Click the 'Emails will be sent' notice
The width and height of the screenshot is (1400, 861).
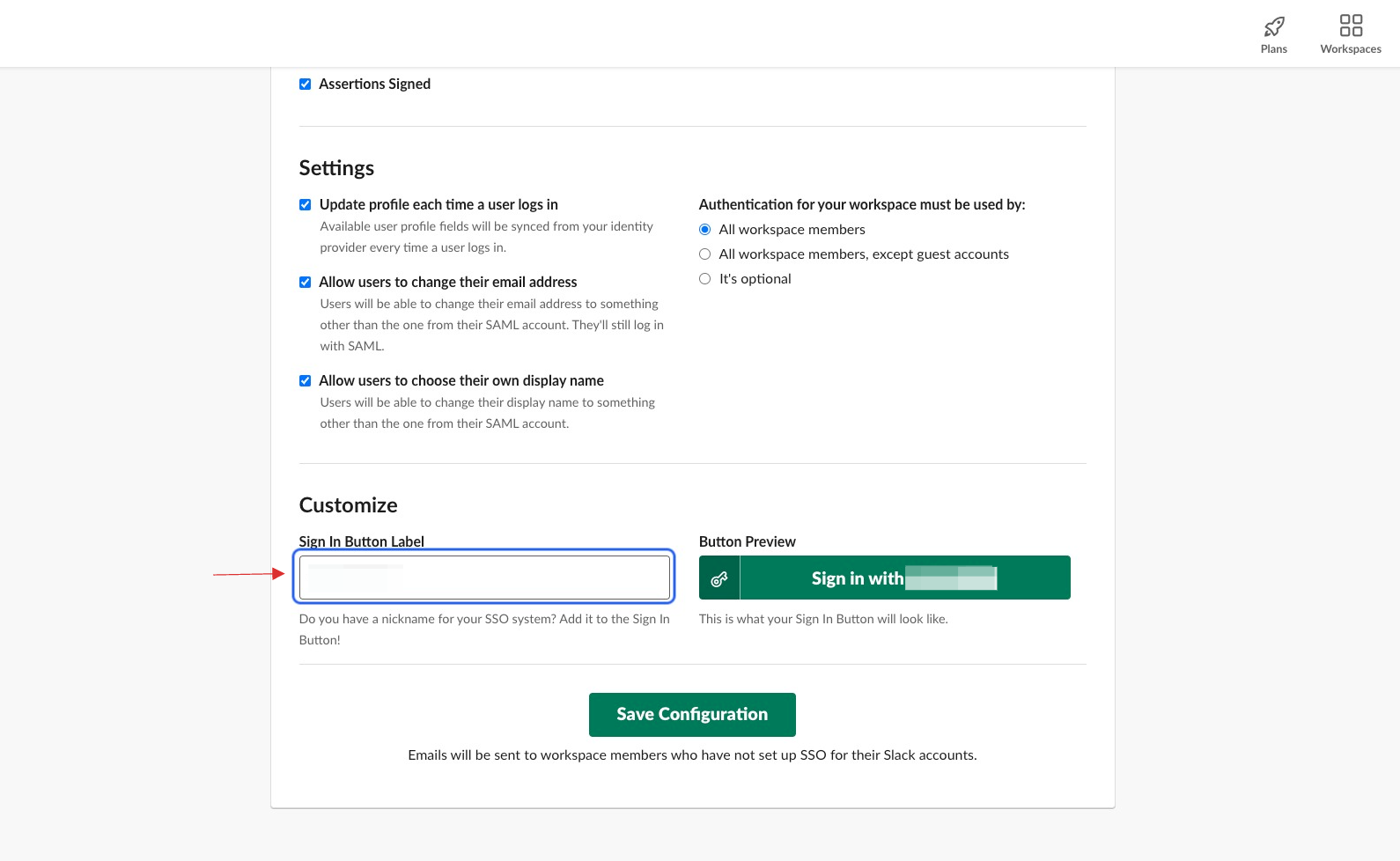click(x=692, y=755)
